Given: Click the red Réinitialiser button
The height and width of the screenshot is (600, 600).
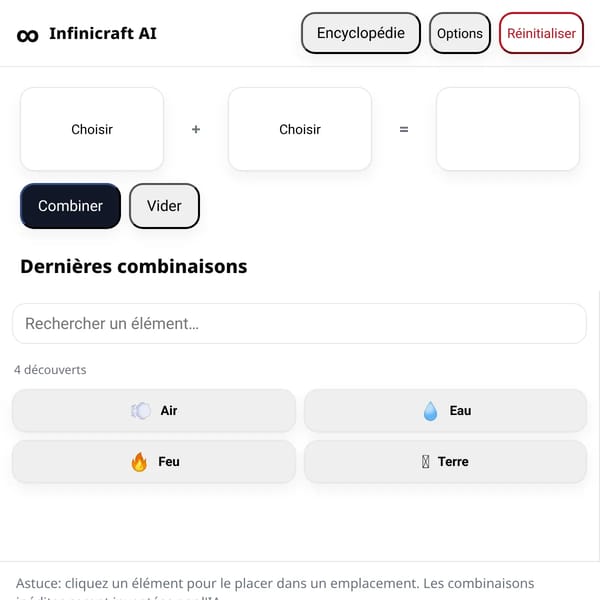Looking at the screenshot, I should [541, 33].
